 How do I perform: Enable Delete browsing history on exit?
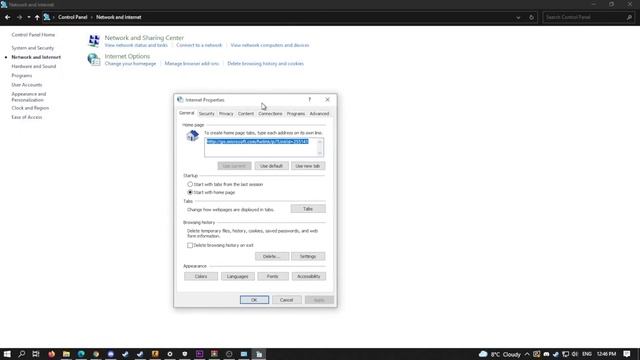pos(190,245)
